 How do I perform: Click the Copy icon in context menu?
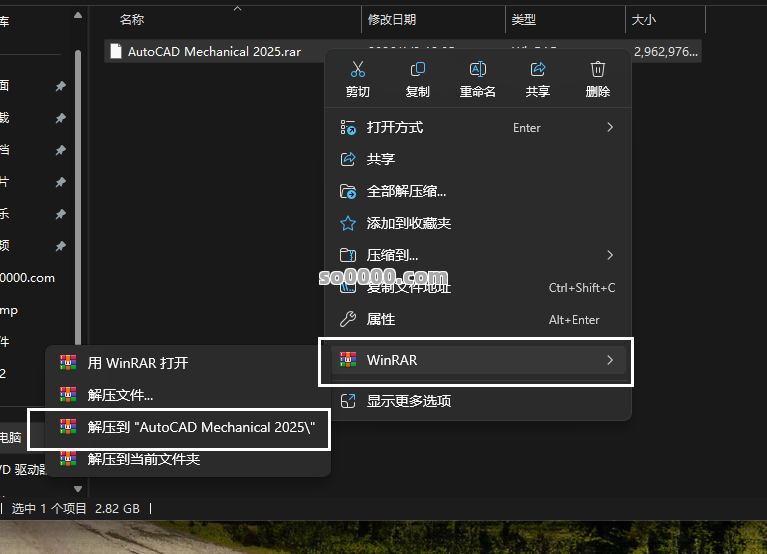tap(417, 69)
